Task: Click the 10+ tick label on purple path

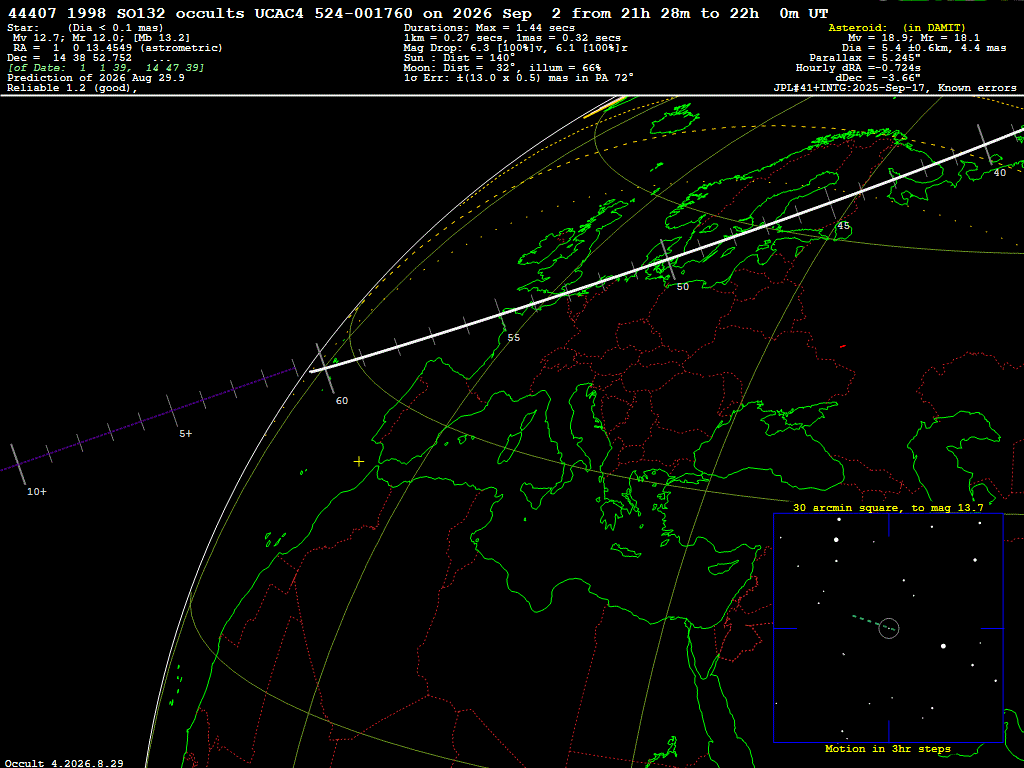Action: coord(37,492)
